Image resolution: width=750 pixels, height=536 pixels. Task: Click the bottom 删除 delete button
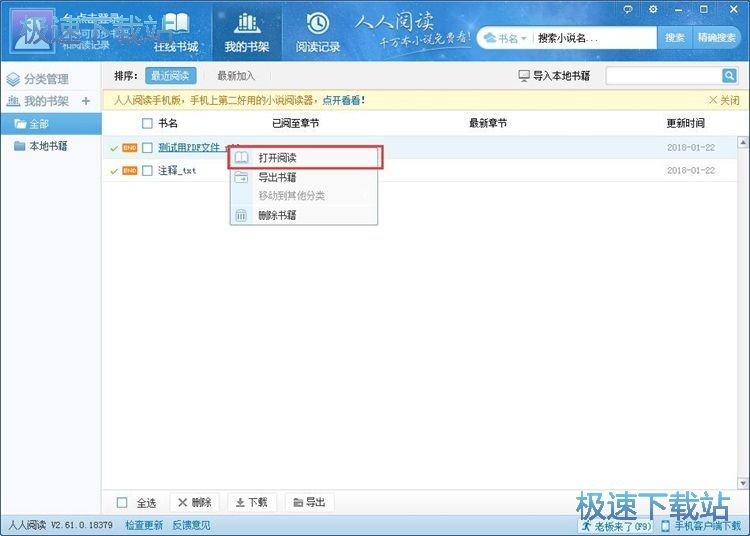[195, 503]
